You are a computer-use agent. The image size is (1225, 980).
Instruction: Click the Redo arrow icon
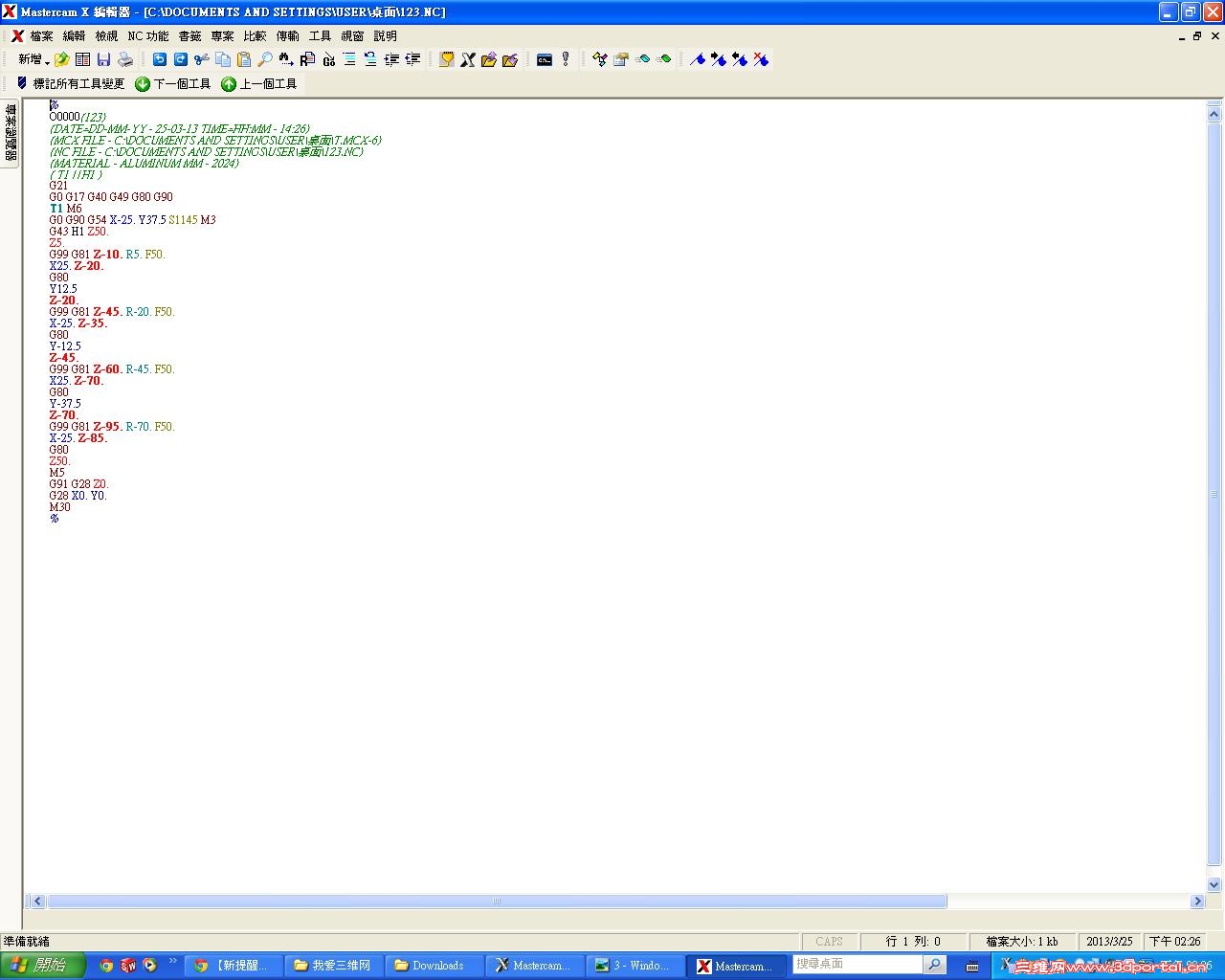pyautogui.click(x=181, y=59)
